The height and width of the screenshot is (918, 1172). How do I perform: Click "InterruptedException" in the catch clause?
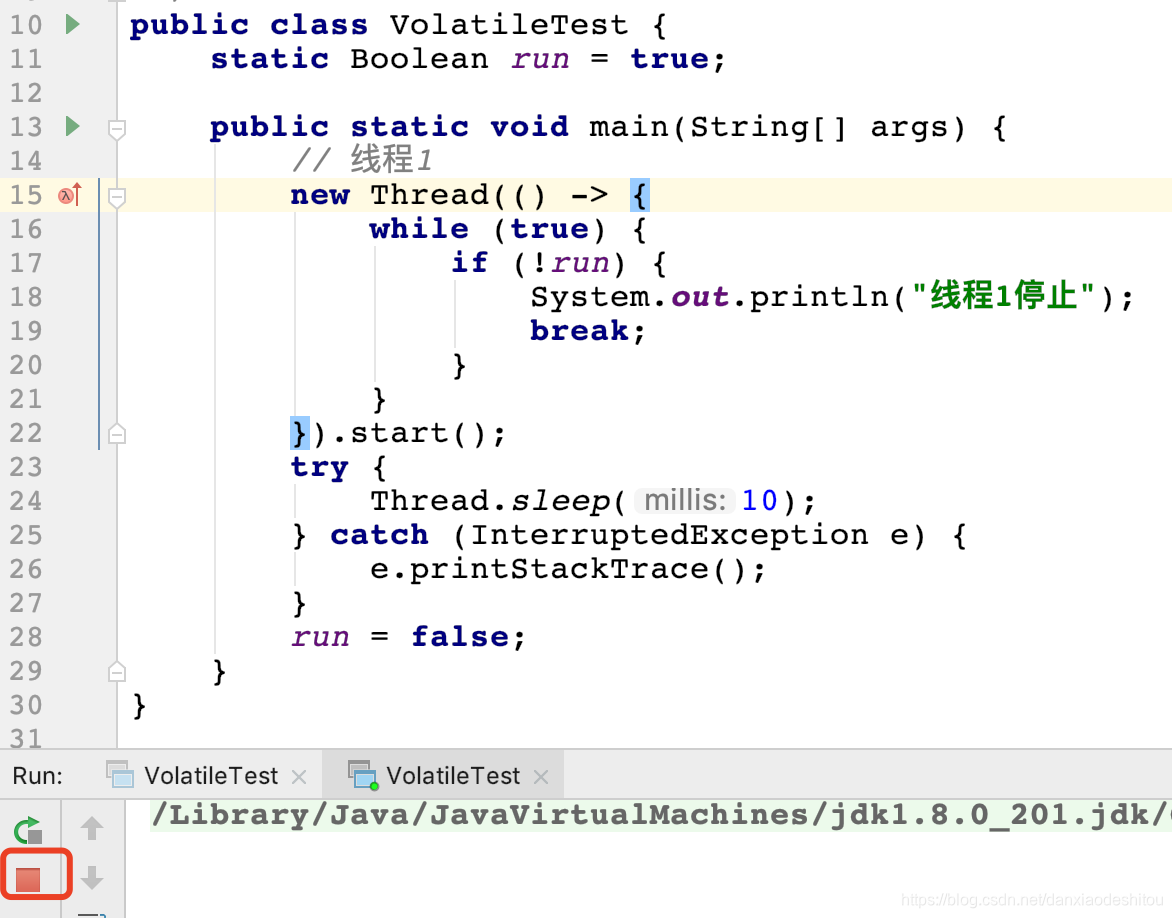click(x=669, y=535)
